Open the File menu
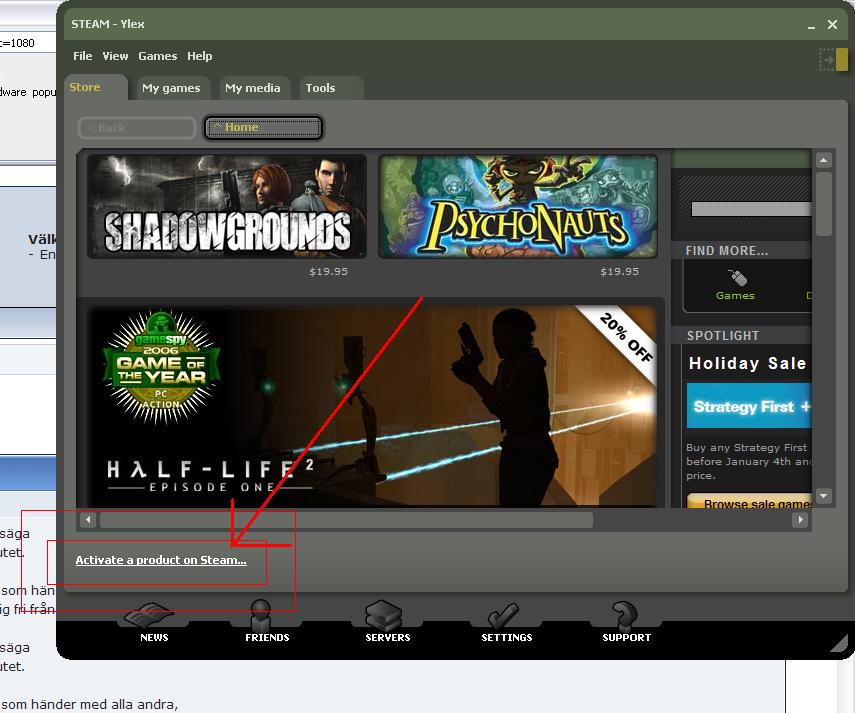The height and width of the screenshot is (713, 855). click(x=82, y=56)
